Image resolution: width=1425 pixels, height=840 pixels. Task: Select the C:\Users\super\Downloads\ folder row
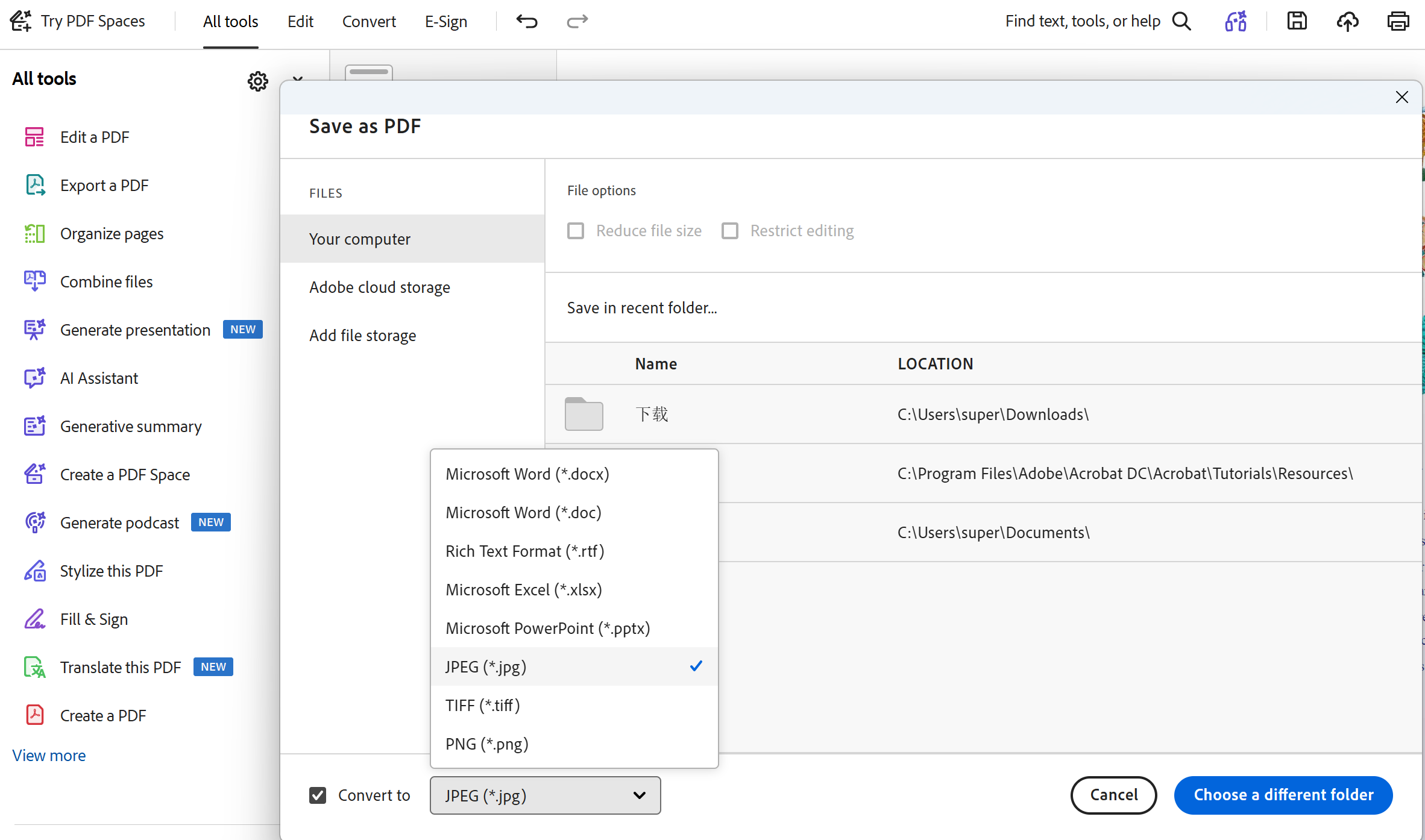click(984, 414)
